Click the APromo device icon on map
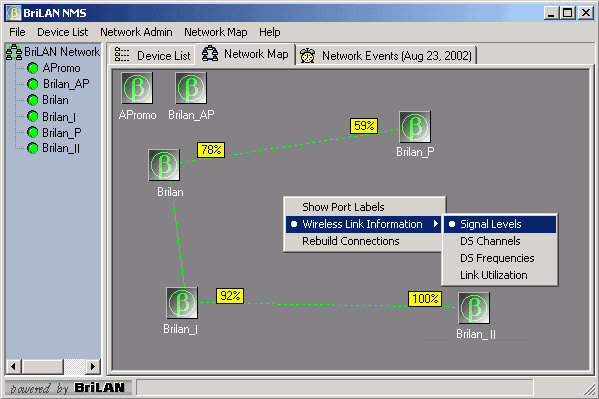This screenshot has height=399, width=599. (x=137, y=88)
